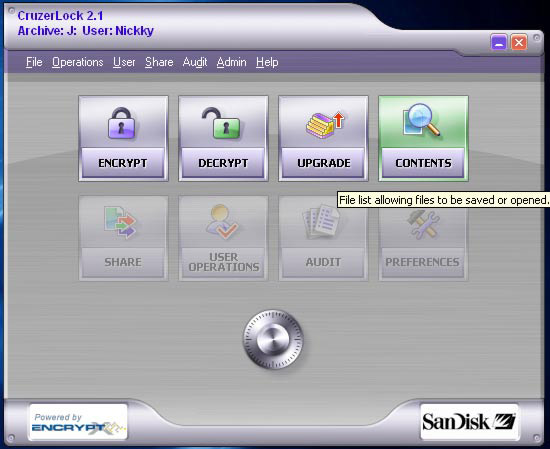Screen dimensions: 550x449
Task: Open the Share menu
Action: point(159,62)
